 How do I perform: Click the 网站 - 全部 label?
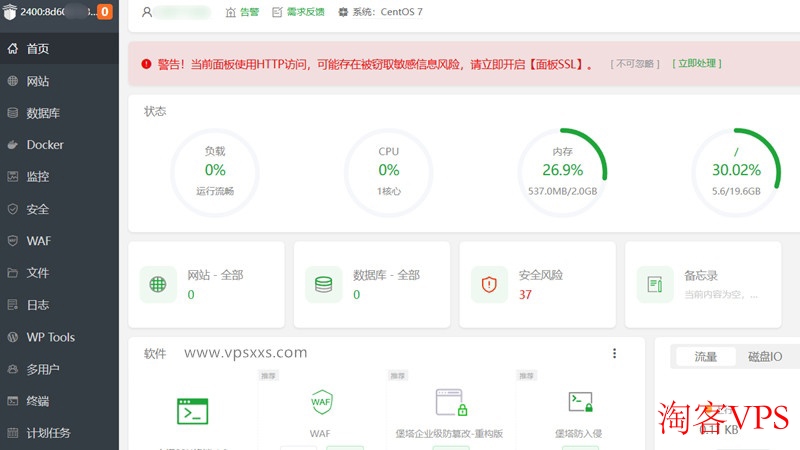[x=215, y=275]
